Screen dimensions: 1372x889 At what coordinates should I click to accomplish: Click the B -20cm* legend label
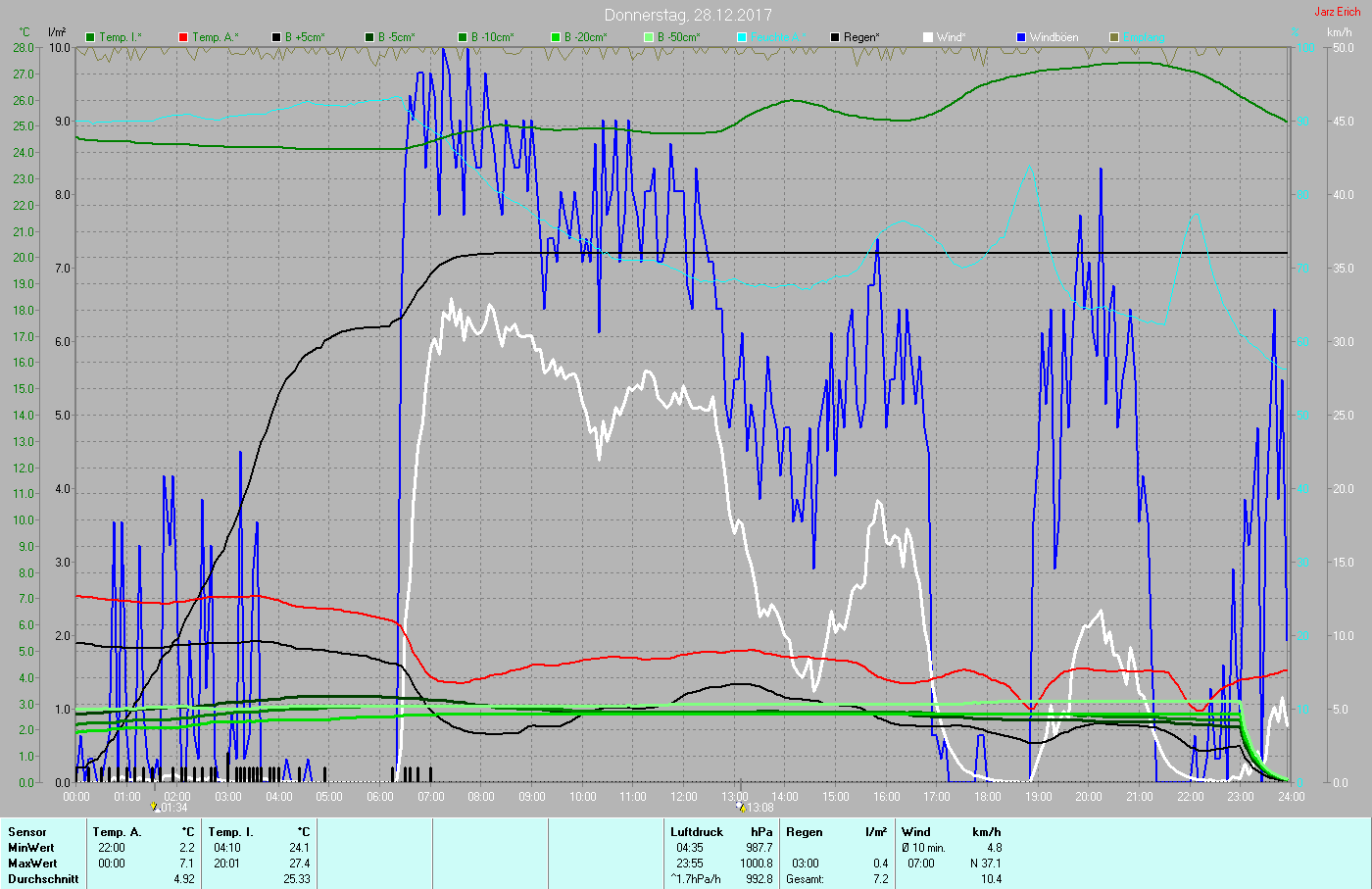coord(586,37)
